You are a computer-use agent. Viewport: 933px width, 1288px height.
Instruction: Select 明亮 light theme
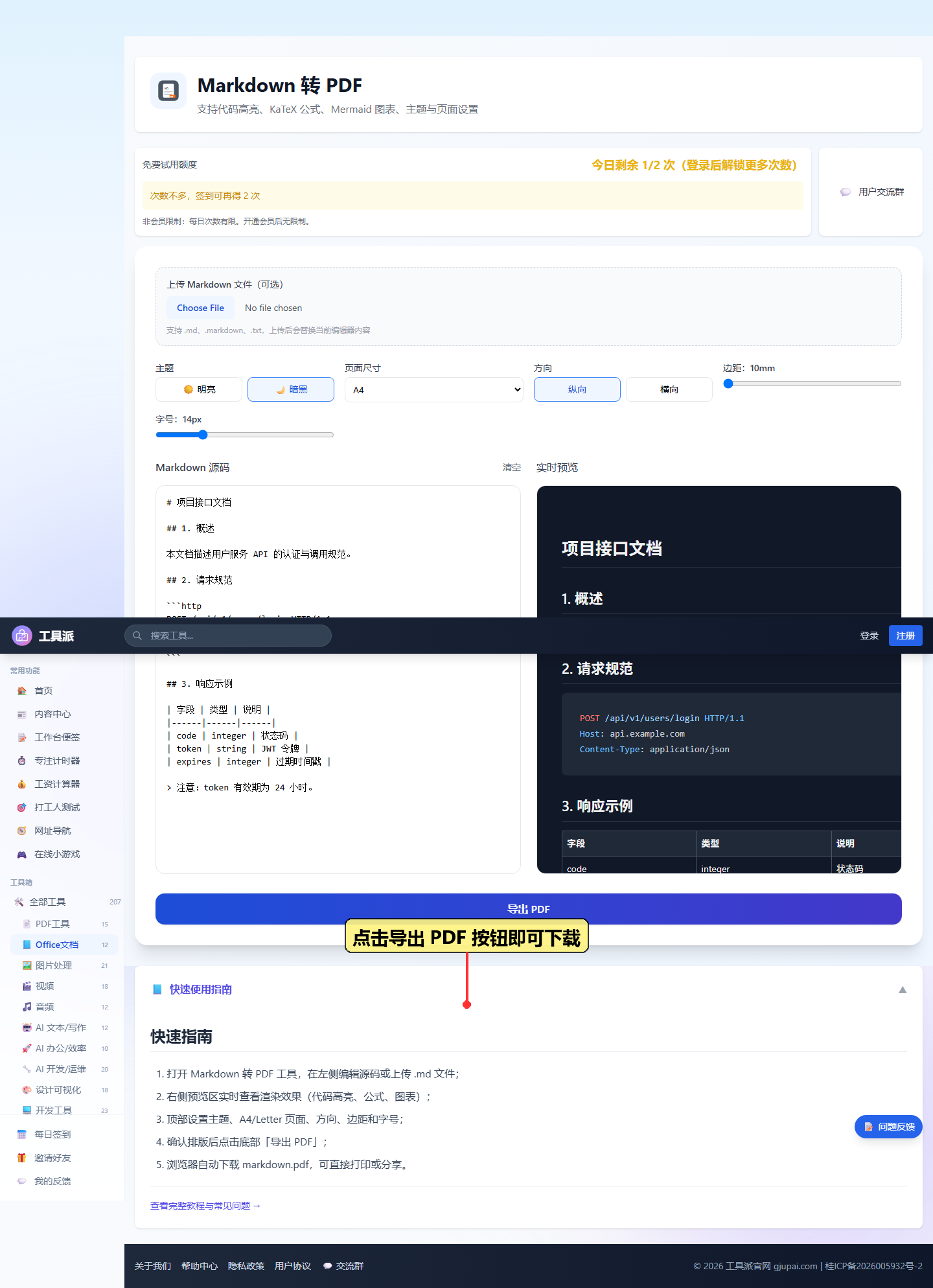[199, 389]
